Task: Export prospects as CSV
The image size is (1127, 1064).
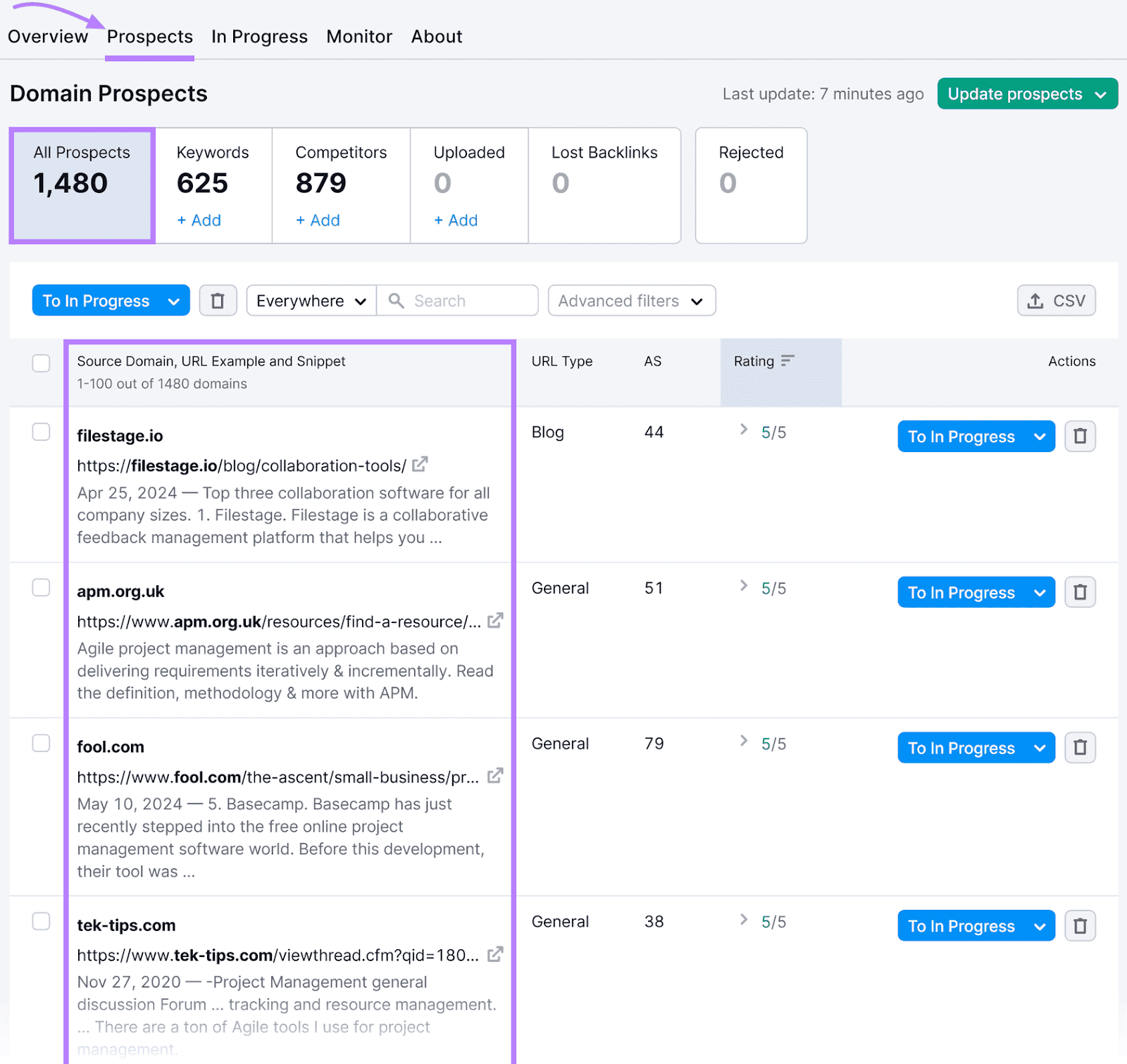Action: [1055, 301]
